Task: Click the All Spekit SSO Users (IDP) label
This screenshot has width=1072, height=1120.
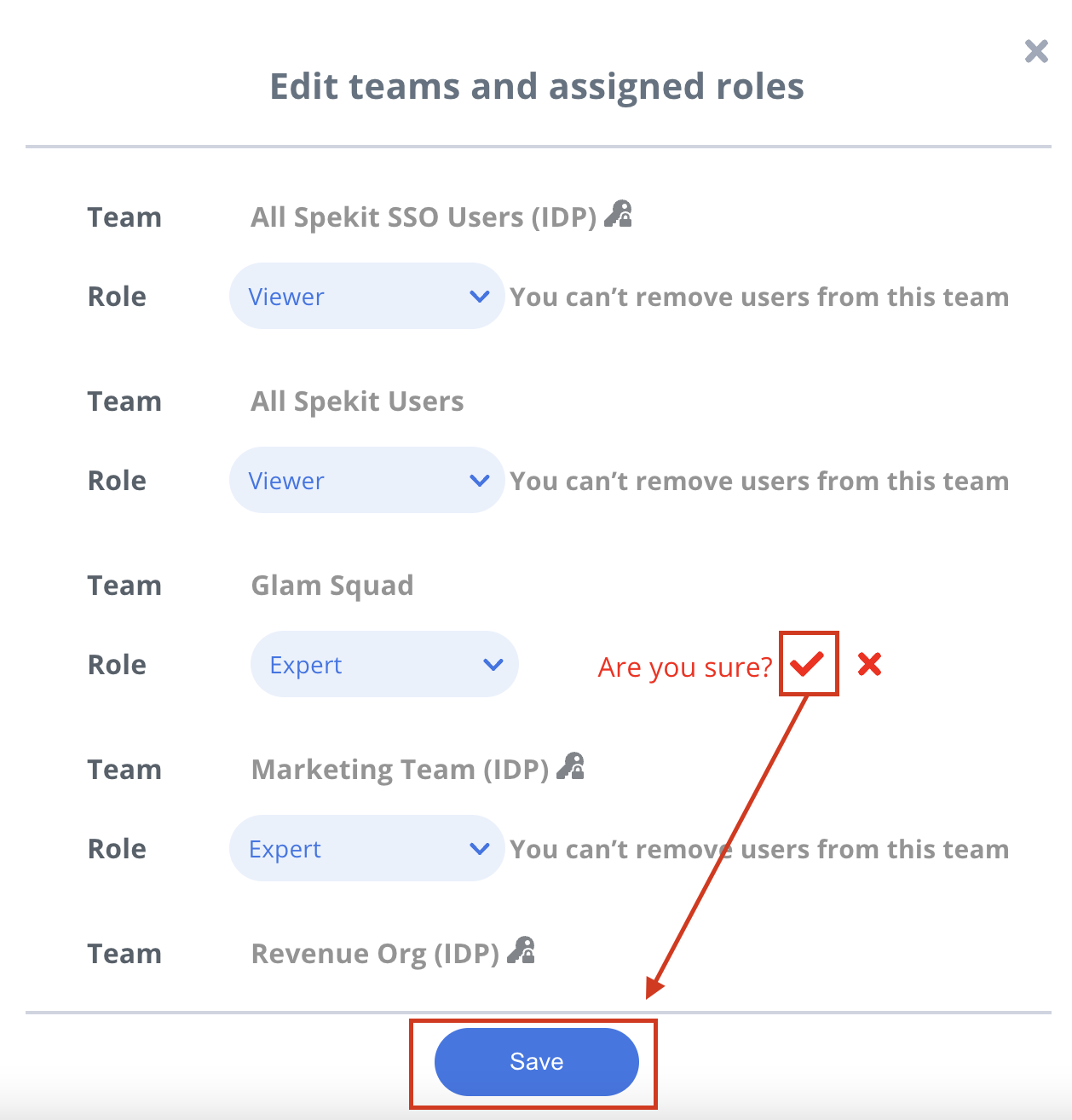Action: (424, 217)
